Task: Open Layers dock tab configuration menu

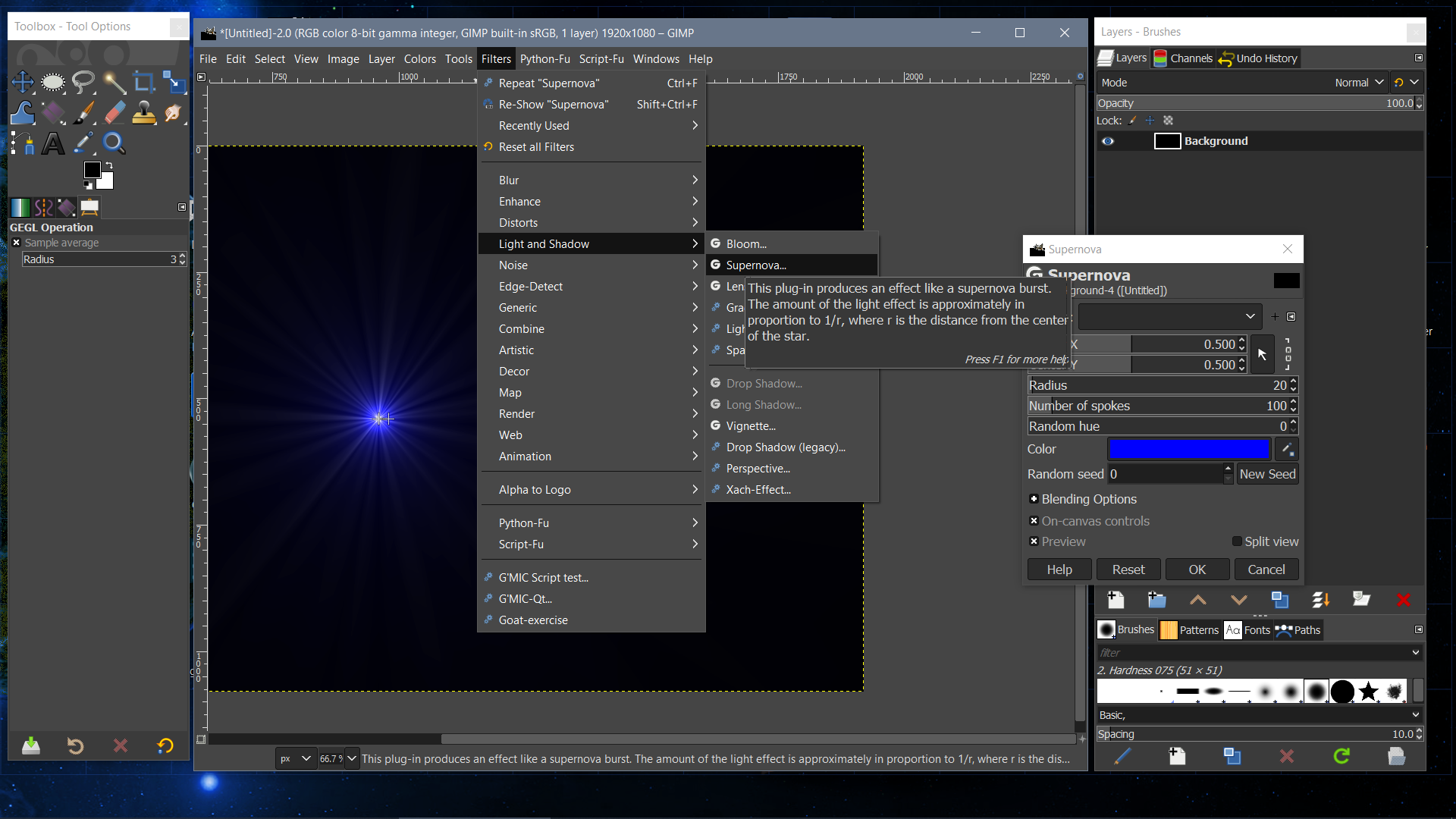Action: pyautogui.click(x=1419, y=58)
